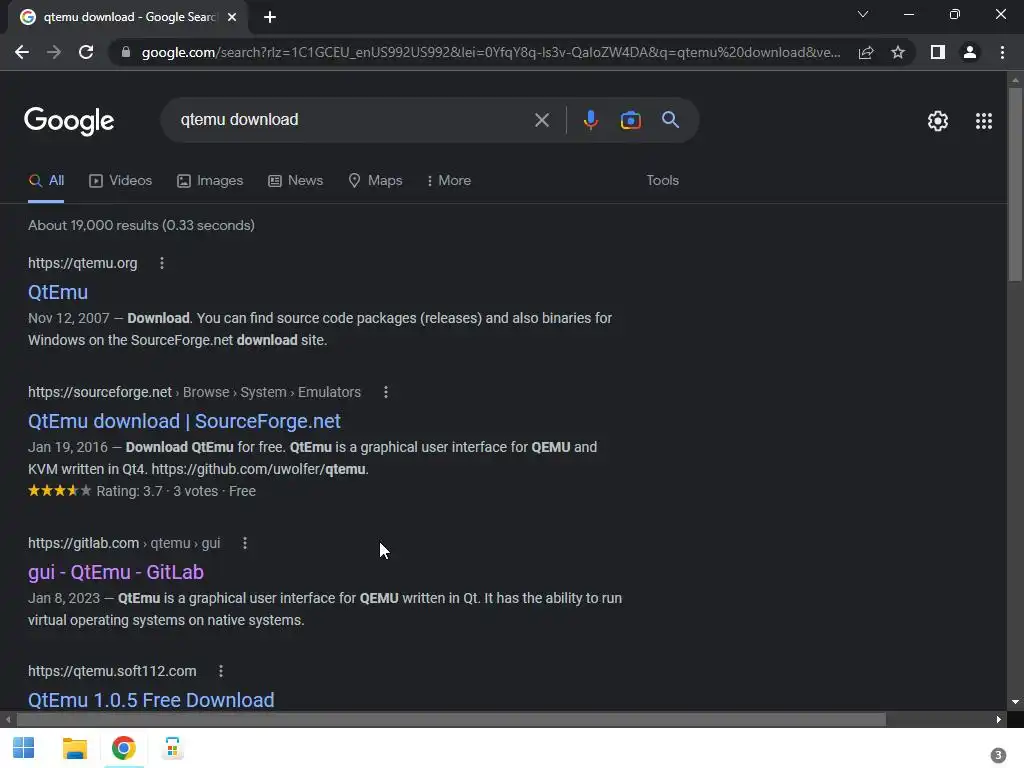This screenshot has width=1024, height=768.
Task: Open search Tools options
Action: [662, 181]
